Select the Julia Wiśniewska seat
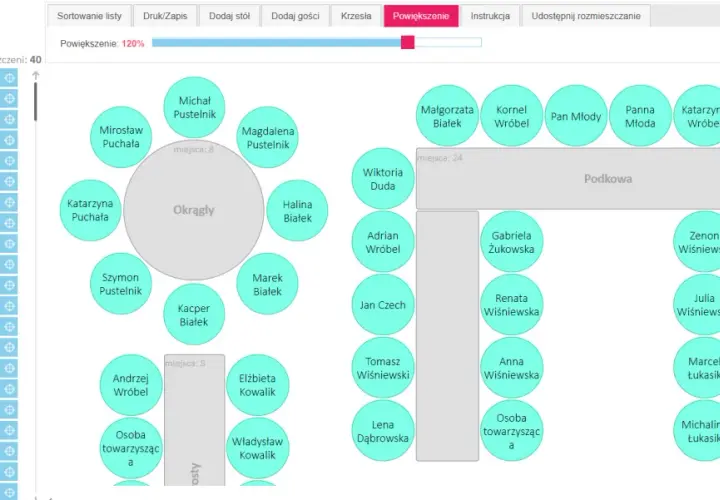Screen dimensions: 720x500 coord(699,305)
